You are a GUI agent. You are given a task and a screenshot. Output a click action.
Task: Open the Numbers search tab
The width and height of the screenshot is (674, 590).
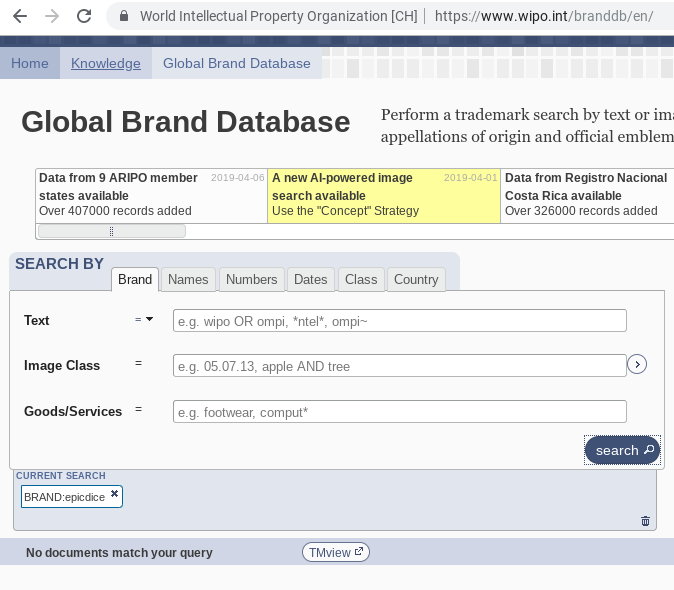point(251,279)
